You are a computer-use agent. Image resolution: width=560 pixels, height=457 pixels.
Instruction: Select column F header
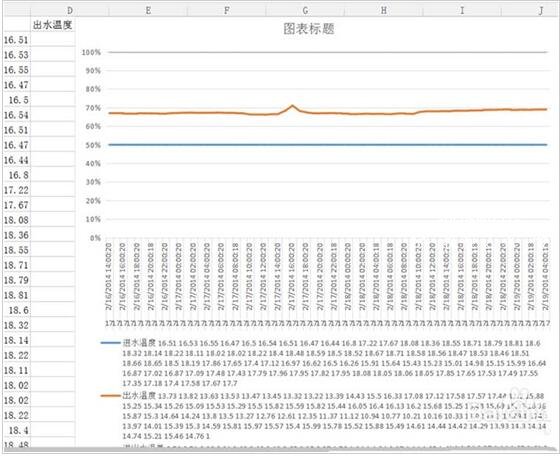pos(226,11)
